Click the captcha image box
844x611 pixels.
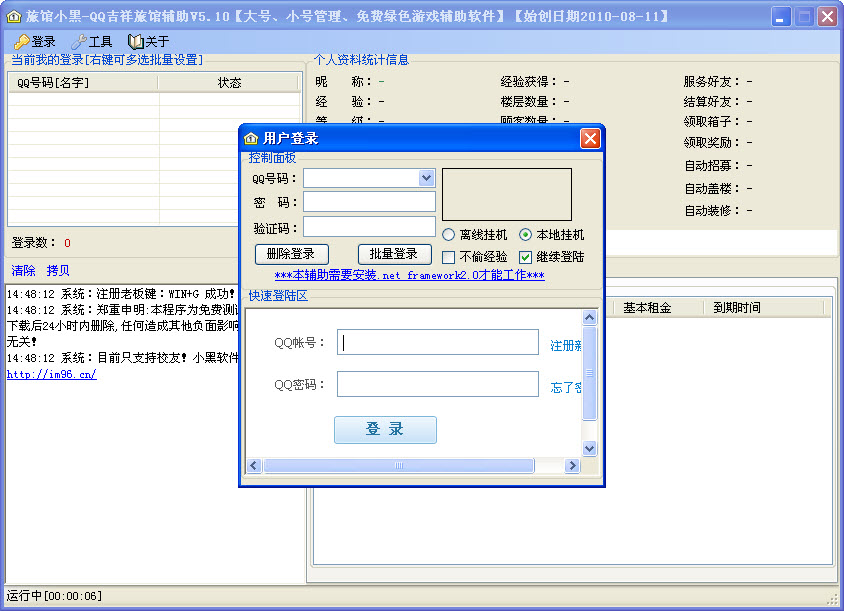tap(507, 194)
